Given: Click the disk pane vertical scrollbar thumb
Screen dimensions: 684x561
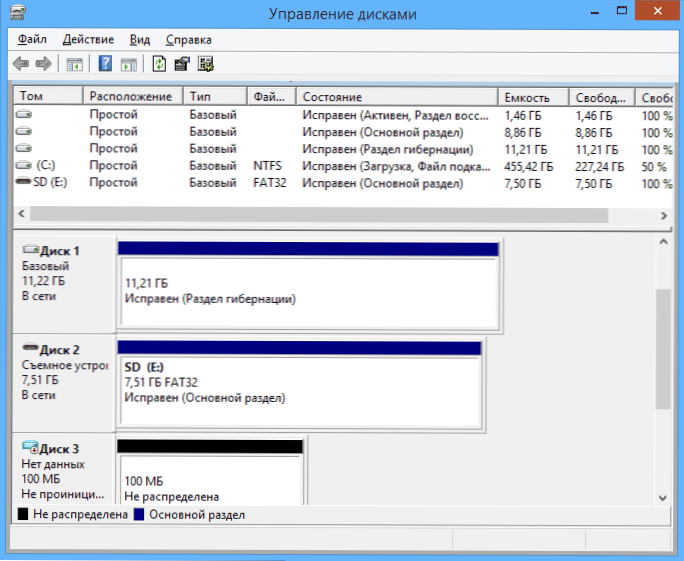Looking at the screenshot, I should tap(663, 349).
